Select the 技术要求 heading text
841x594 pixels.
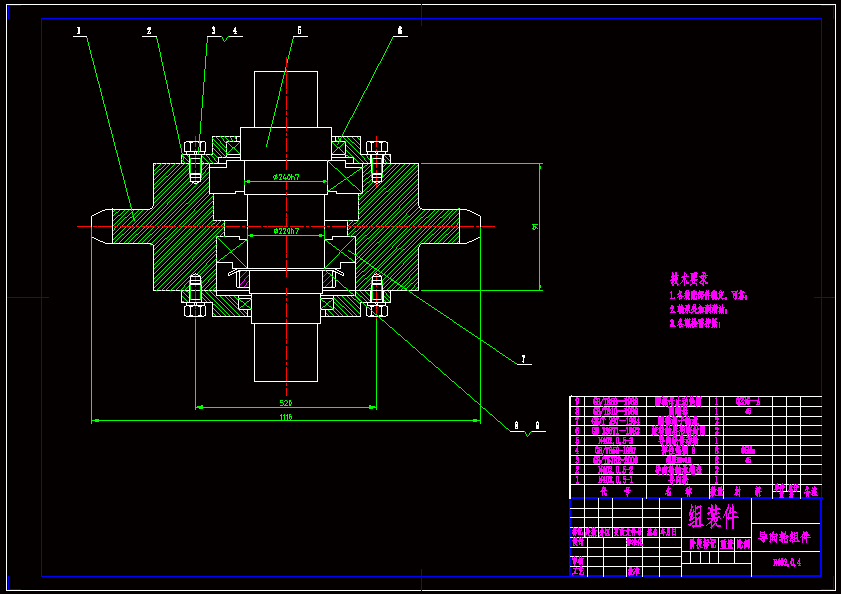(689, 279)
